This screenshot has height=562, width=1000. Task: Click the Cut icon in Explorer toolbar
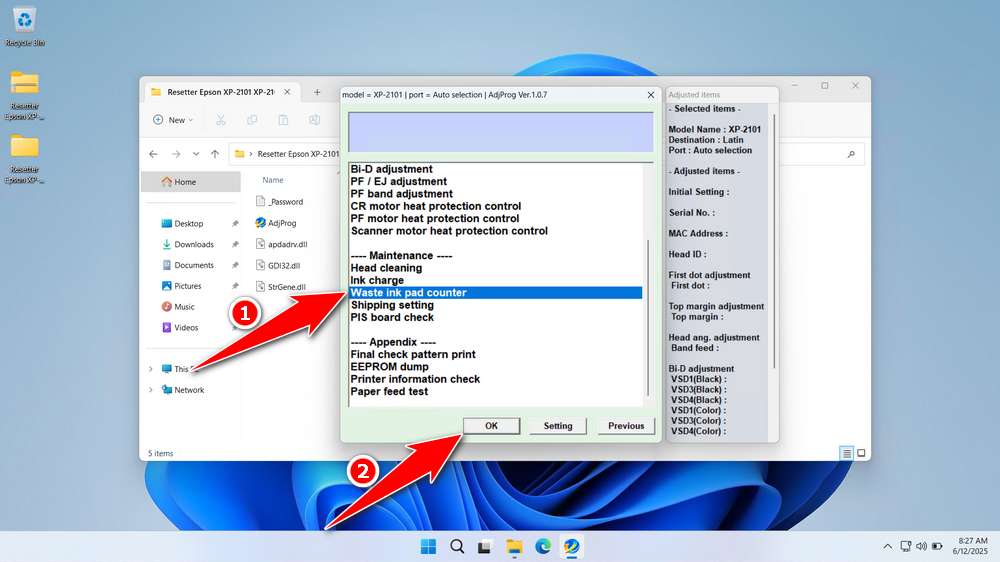click(x=221, y=120)
